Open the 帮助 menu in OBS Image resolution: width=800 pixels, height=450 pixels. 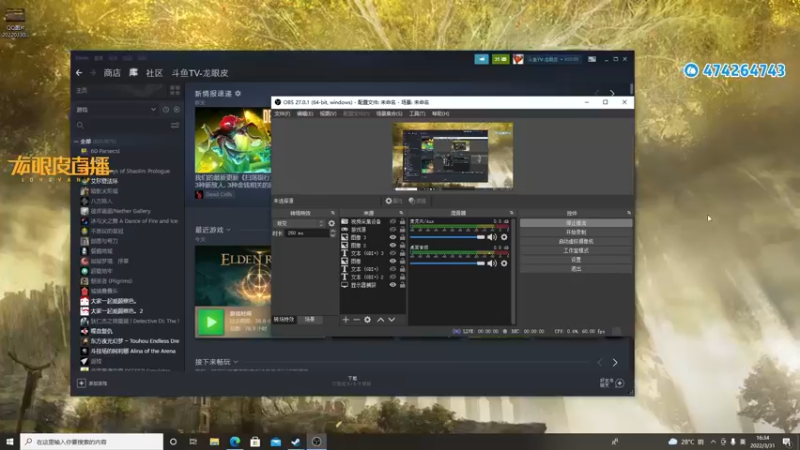click(440, 114)
